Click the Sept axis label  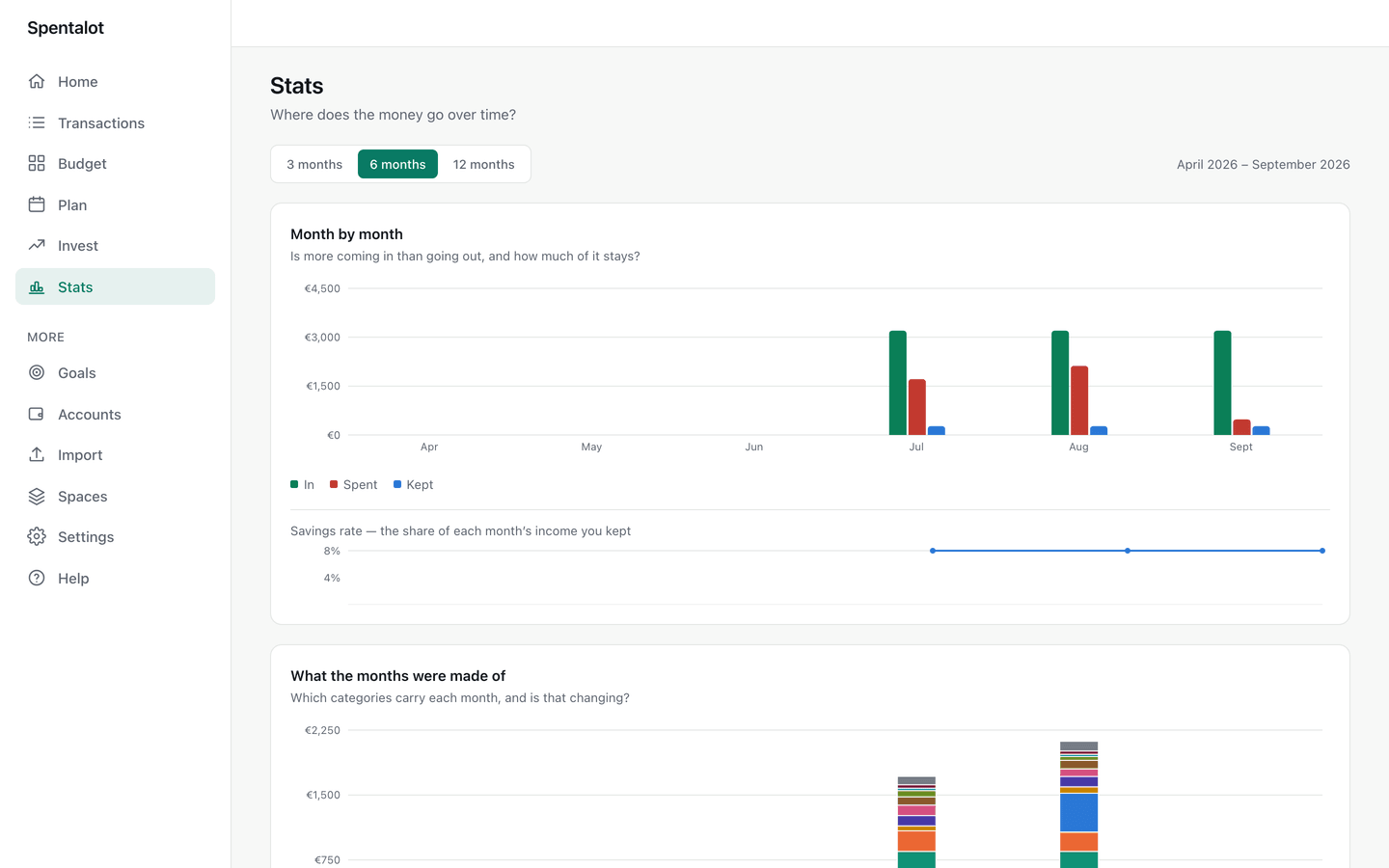[1240, 447]
